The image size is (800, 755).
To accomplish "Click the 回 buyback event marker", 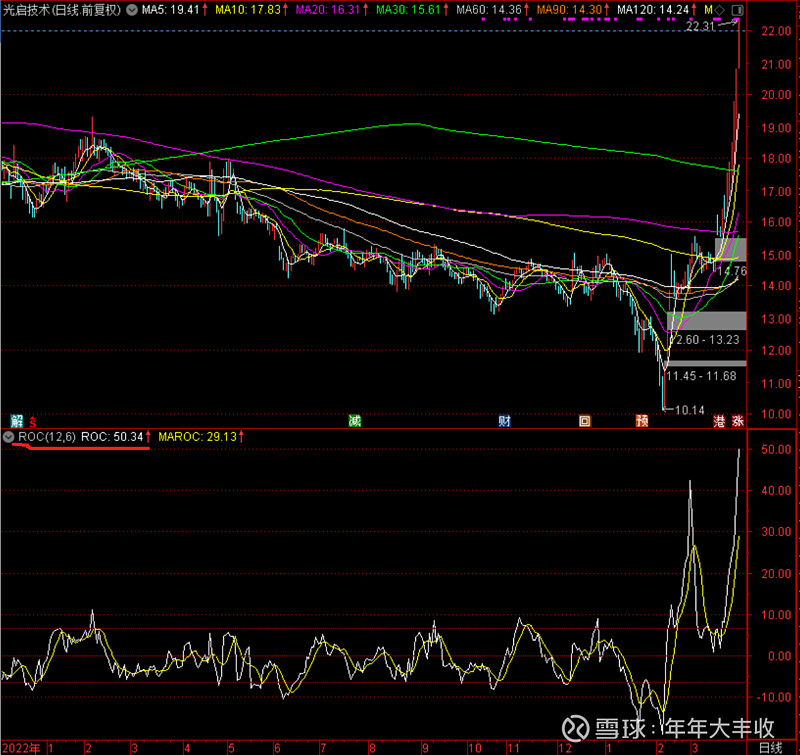I will (585, 421).
